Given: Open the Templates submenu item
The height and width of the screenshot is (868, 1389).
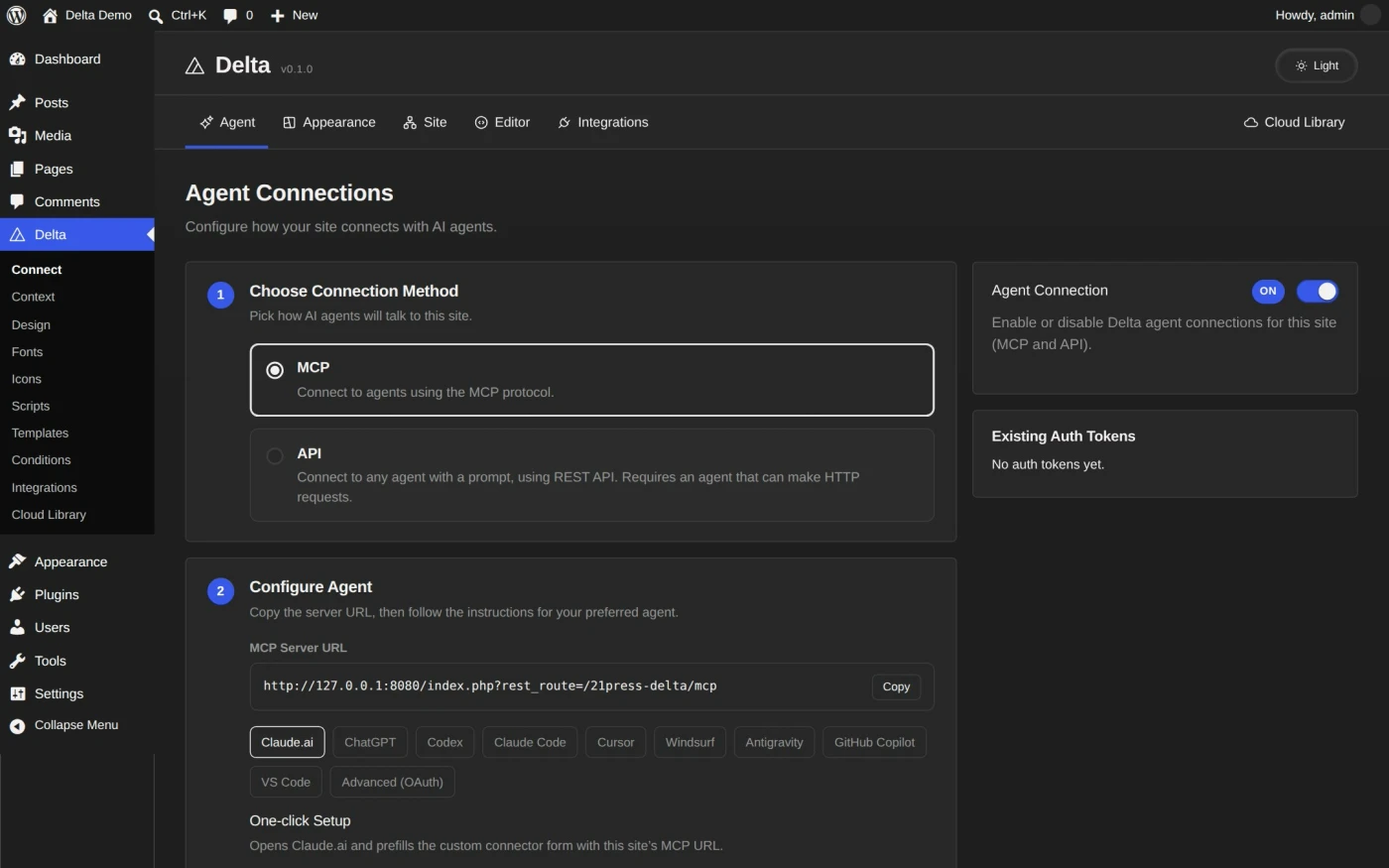Looking at the screenshot, I should 40,434.
